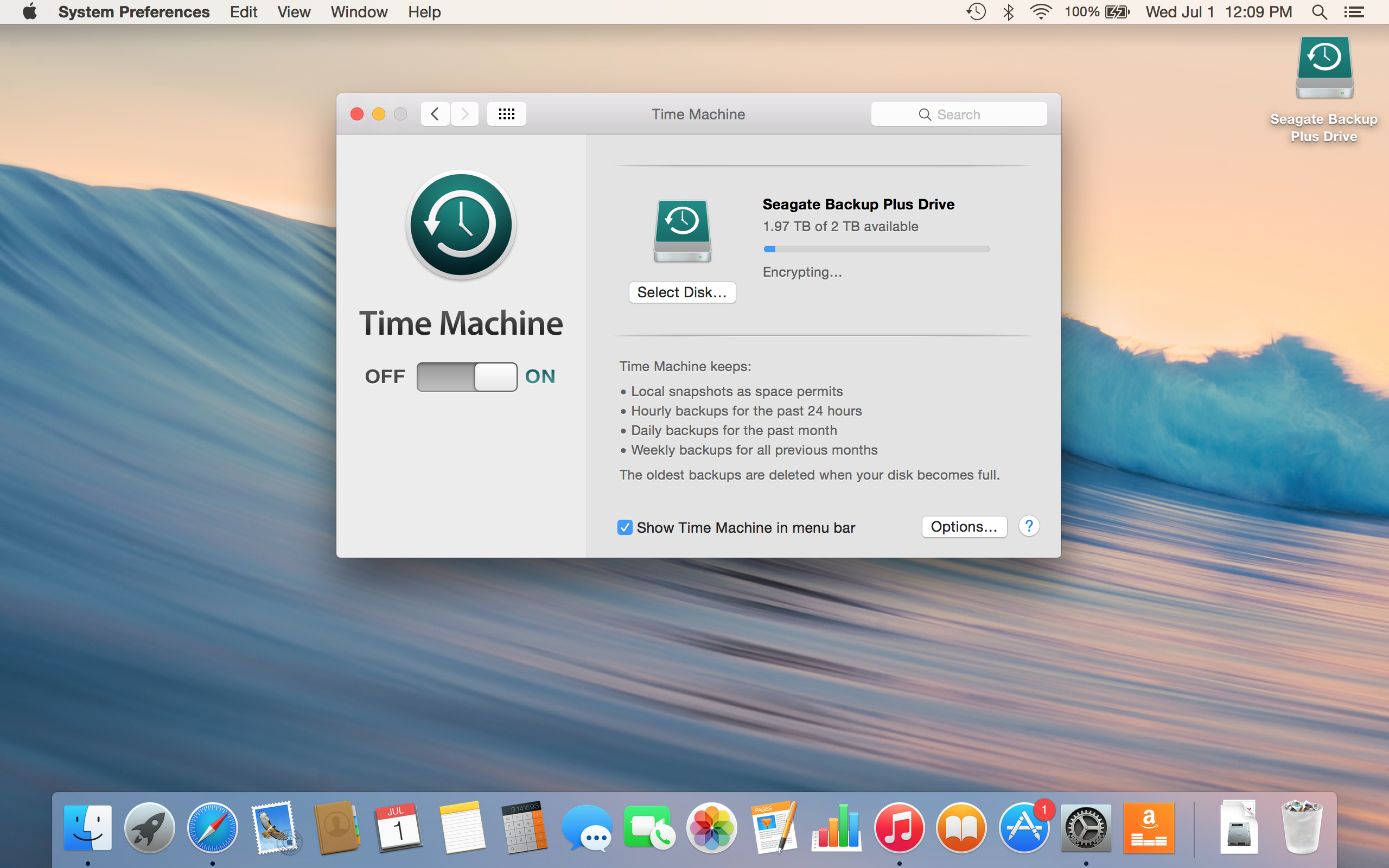Click the "Encrypting…" status text
The width and height of the screenshot is (1389, 868).
802,272
